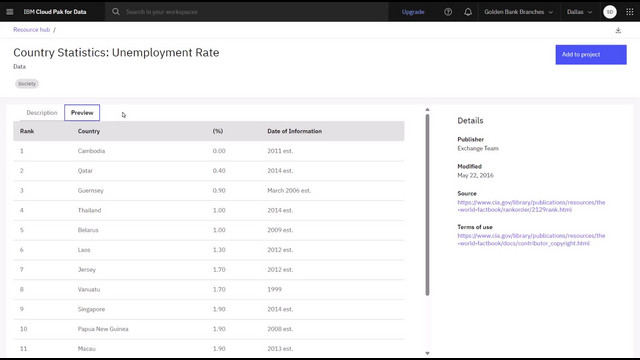Expand the Golden Bank Branches account dropdown
Viewport: 640px width, 360px height.
(518, 12)
